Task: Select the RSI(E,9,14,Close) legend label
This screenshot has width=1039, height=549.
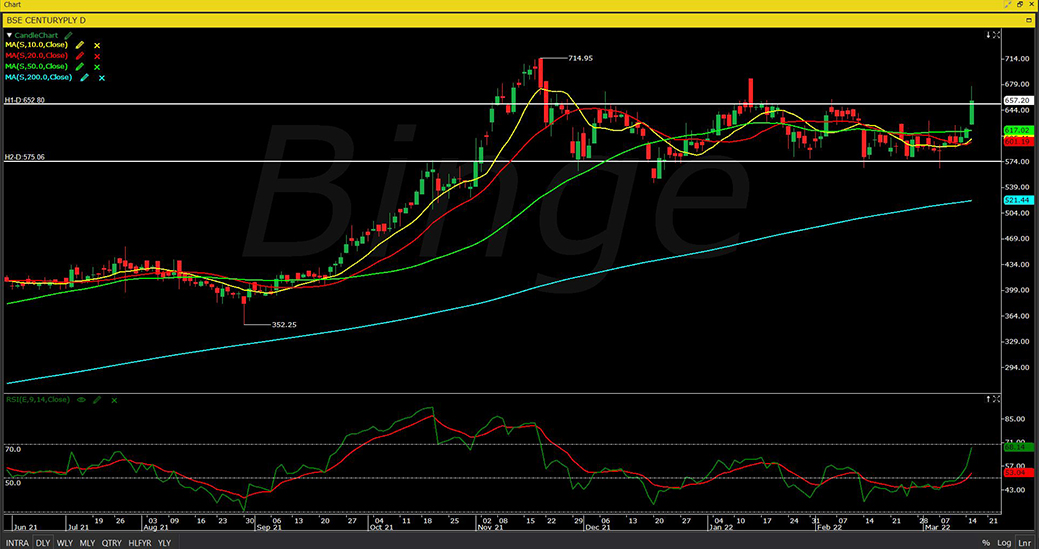Action: click(x=37, y=400)
